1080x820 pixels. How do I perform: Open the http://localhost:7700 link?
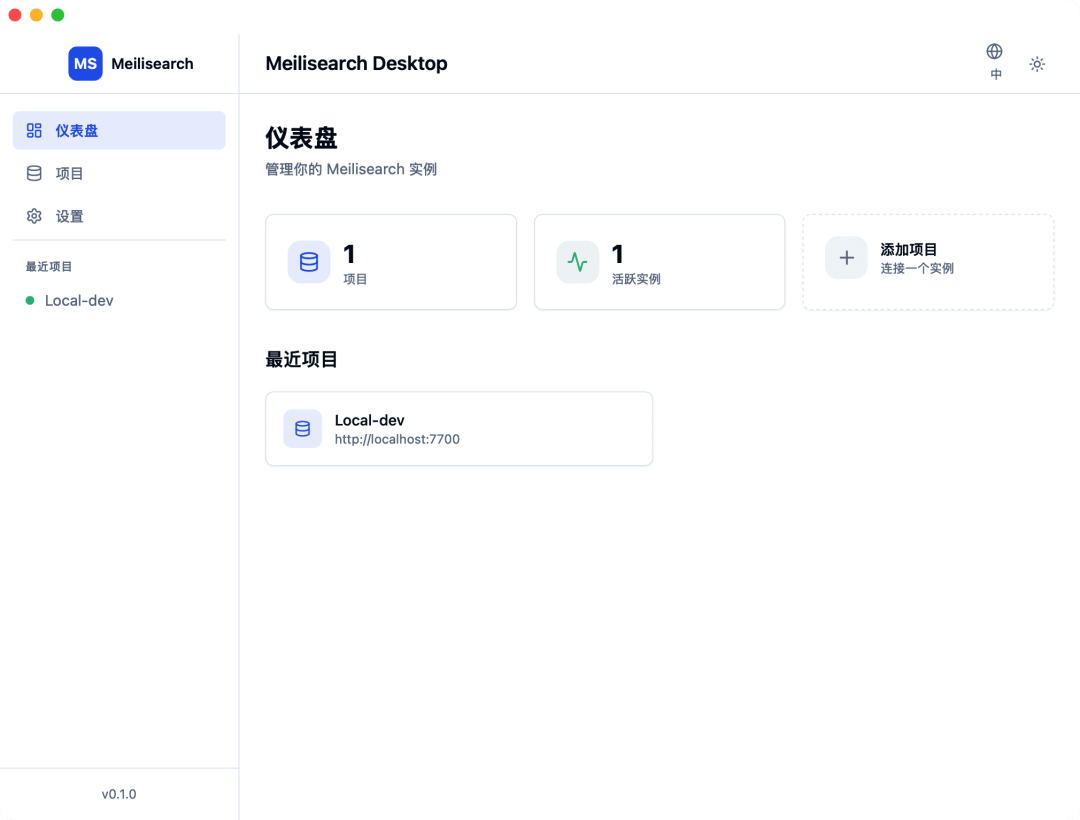397,439
